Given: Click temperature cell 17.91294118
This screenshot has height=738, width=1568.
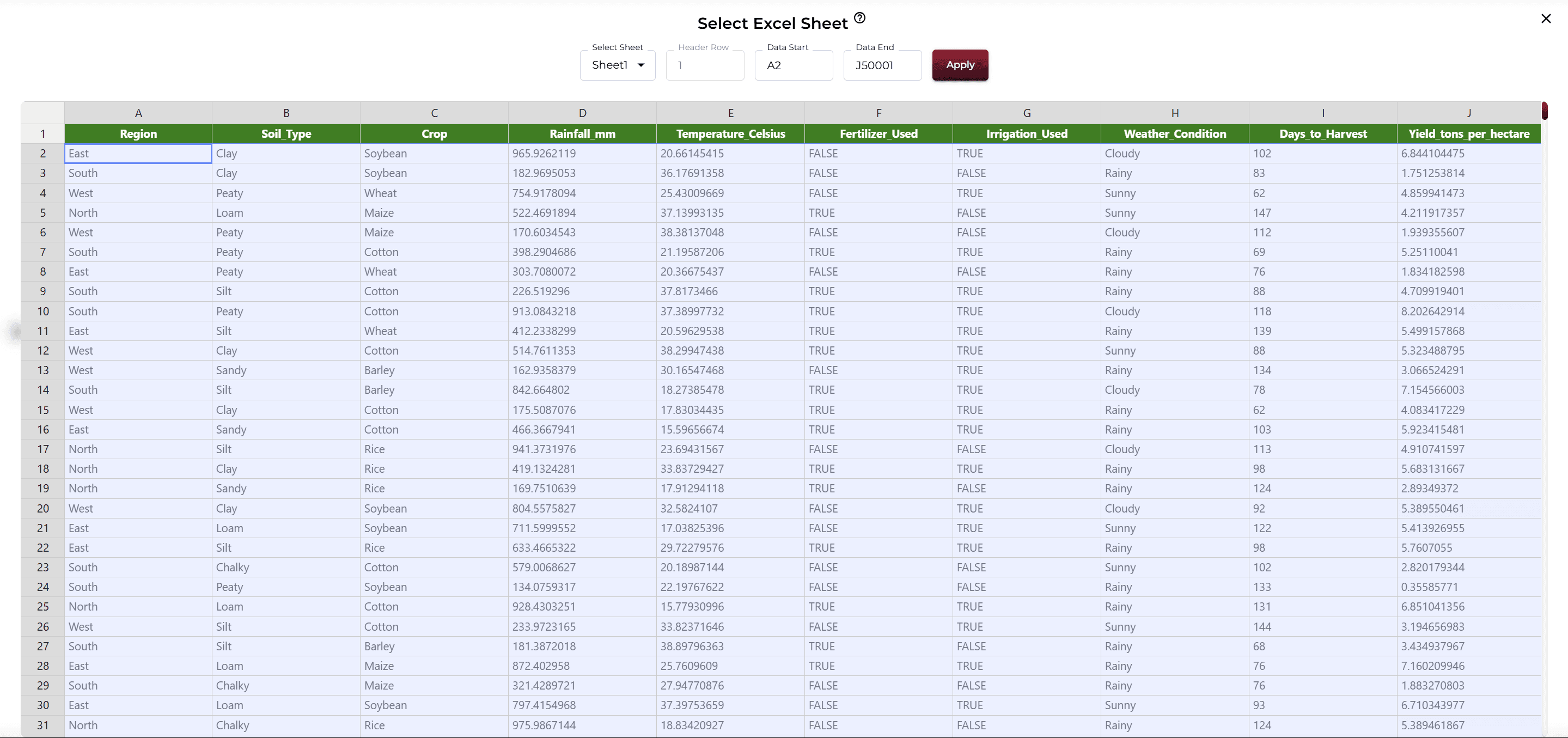Looking at the screenshot, I should (730, 489).
